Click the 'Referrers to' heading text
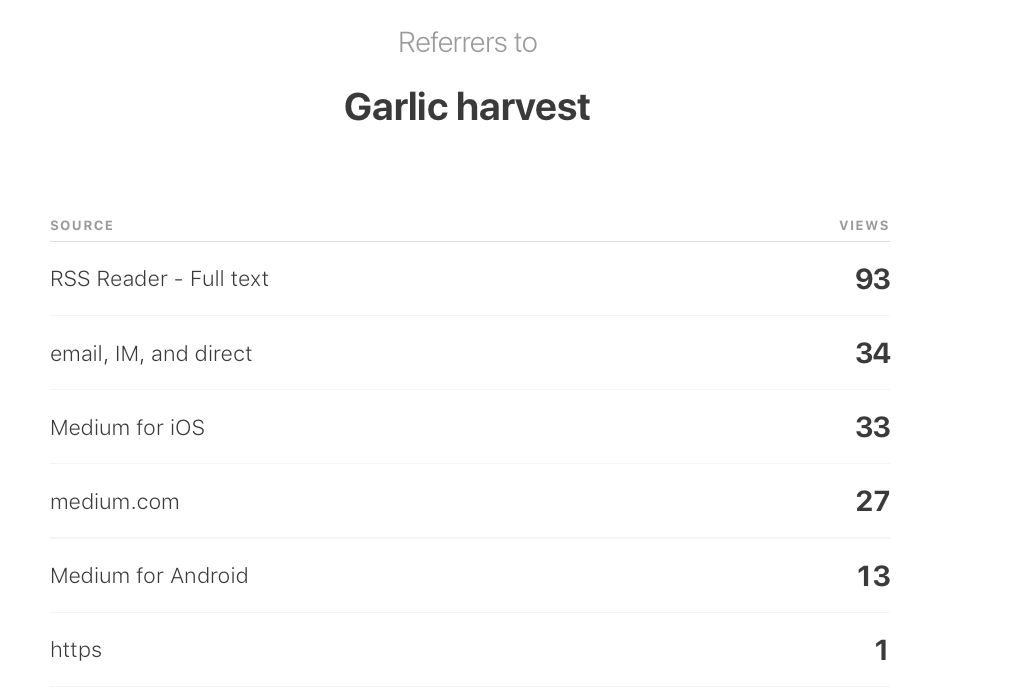Screen dimensions: 1009x700 [467, 43]
